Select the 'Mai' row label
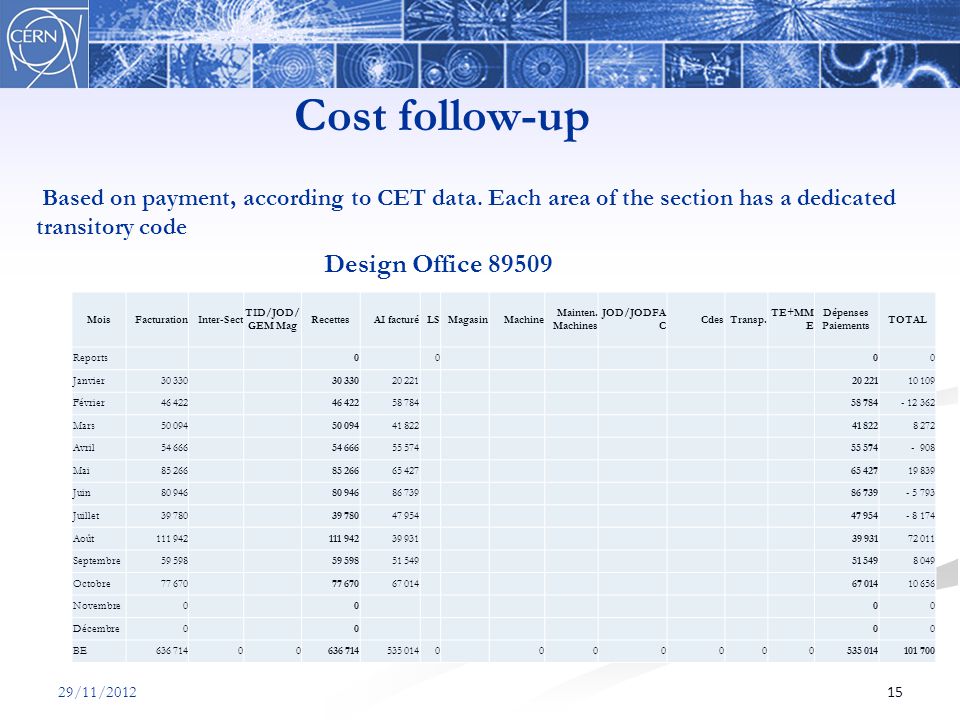The height and width of the screenshot is (720, 960). (x=81, y=471)
